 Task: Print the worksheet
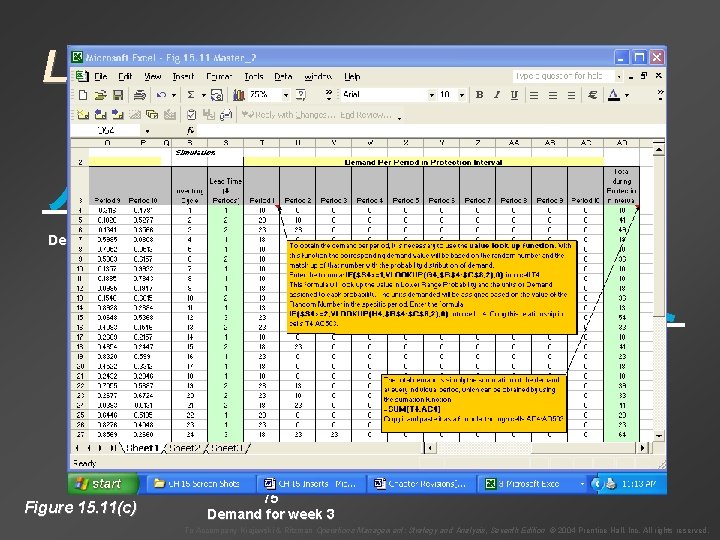[x=140, y=95]
